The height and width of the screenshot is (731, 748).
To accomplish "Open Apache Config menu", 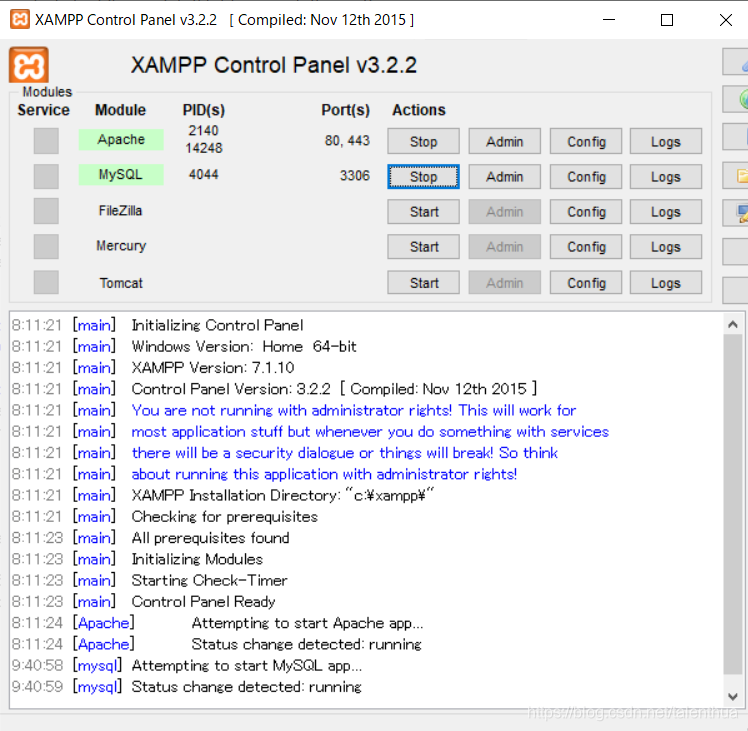I will (586, 141).
